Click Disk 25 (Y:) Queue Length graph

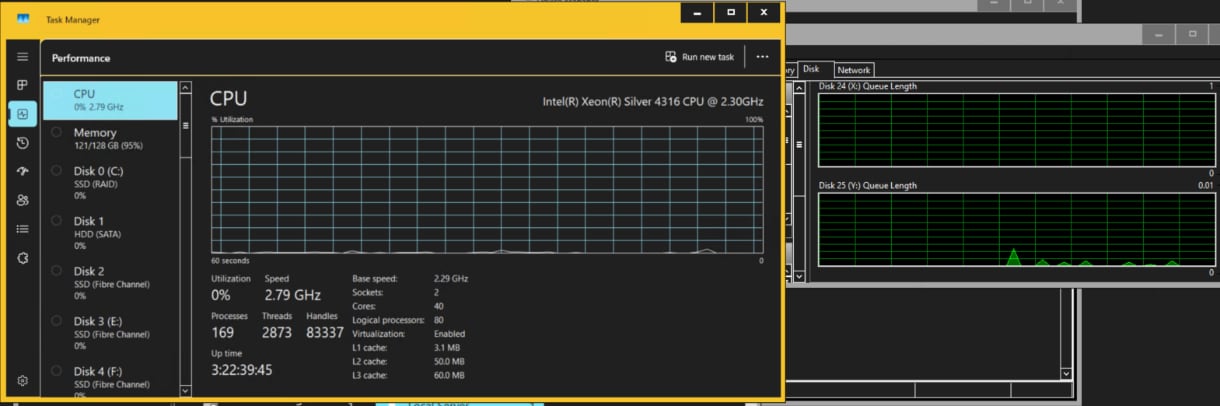pos(1016,229)
